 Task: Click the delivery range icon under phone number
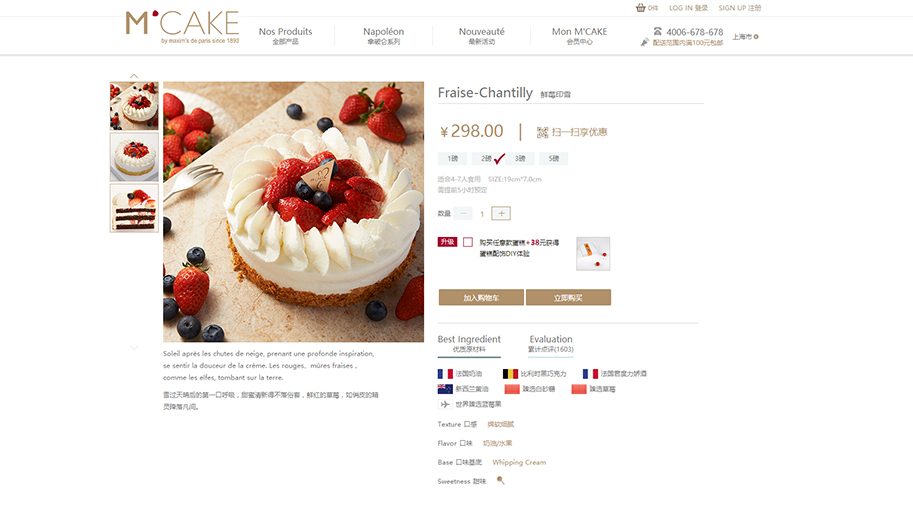click(645, 42)
